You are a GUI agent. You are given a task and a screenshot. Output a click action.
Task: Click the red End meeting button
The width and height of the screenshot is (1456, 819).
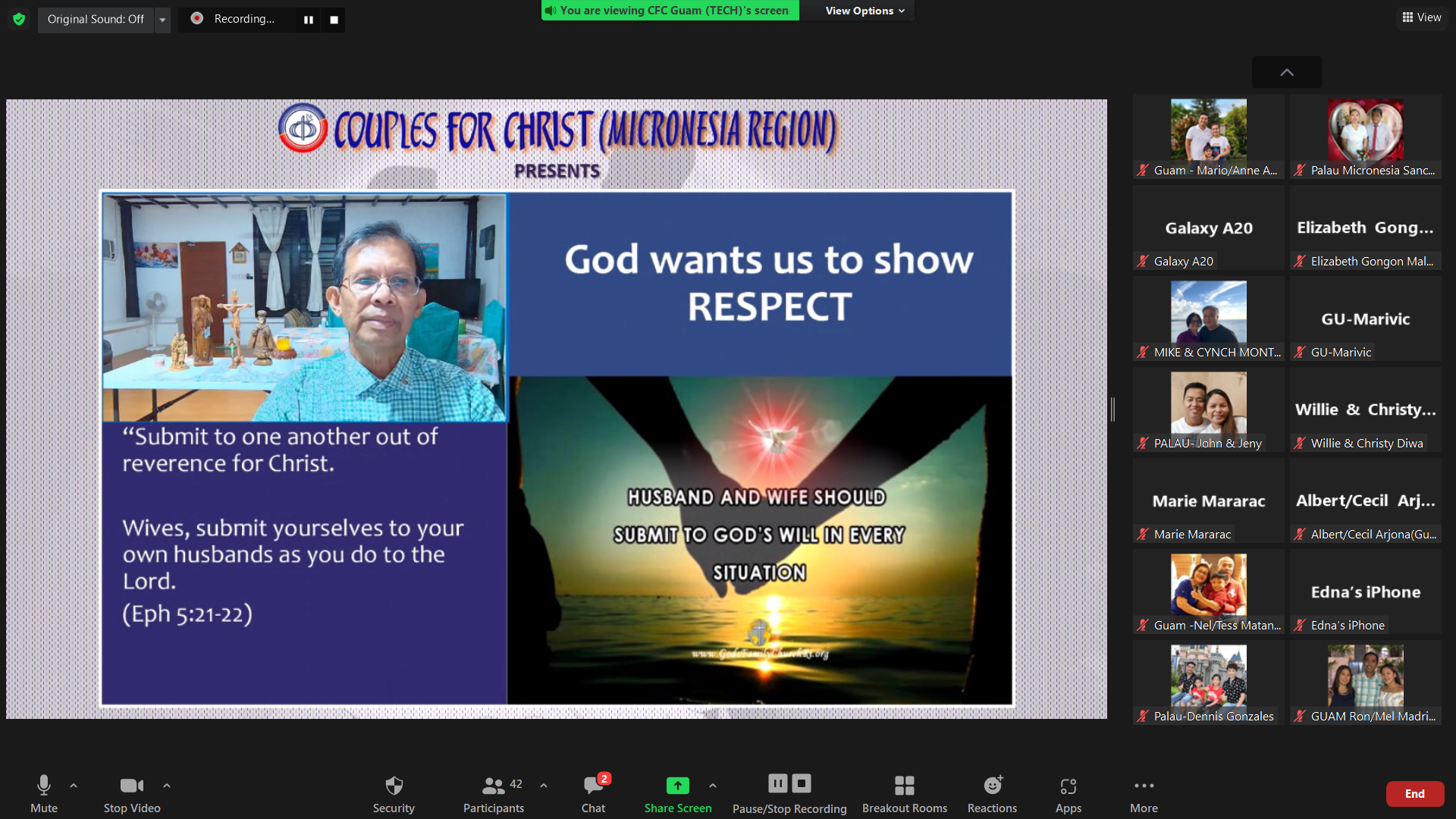pyautogui.click(x=1415, y=794)
